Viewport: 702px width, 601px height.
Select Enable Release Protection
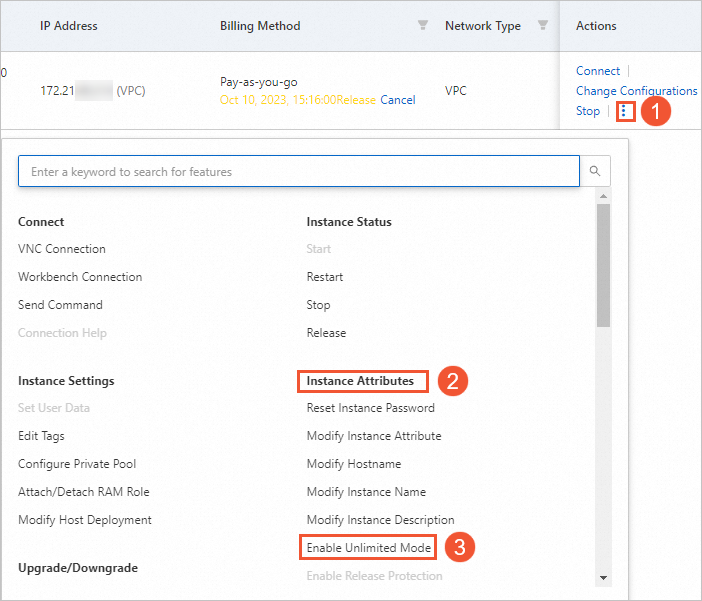tap(374, 575)
